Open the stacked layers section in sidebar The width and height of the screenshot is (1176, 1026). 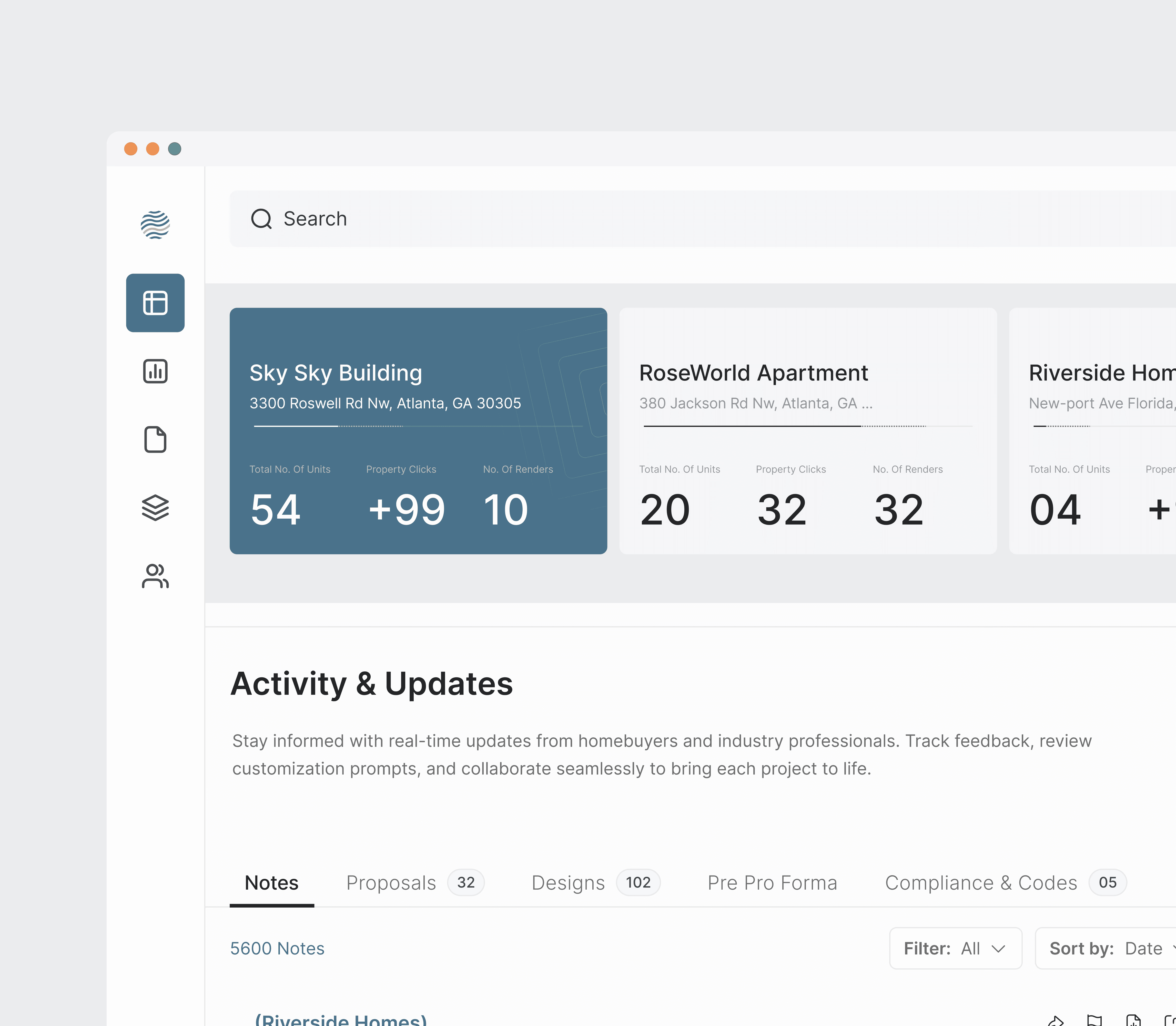pos(155,508)
